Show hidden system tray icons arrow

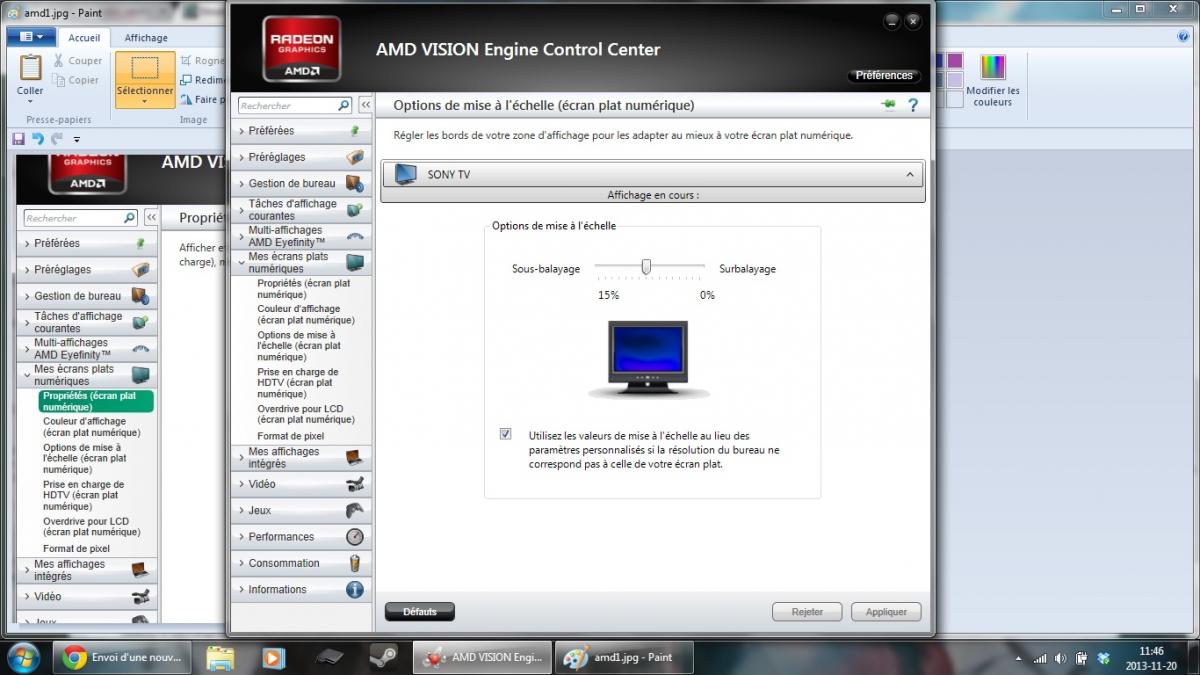coord(1020,659)
